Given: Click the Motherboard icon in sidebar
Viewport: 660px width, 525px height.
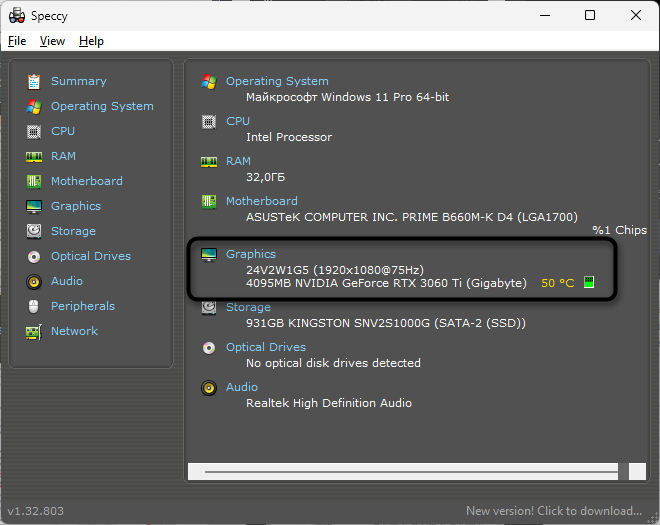Looking at the screenshot, I should (x=34, y=181).
